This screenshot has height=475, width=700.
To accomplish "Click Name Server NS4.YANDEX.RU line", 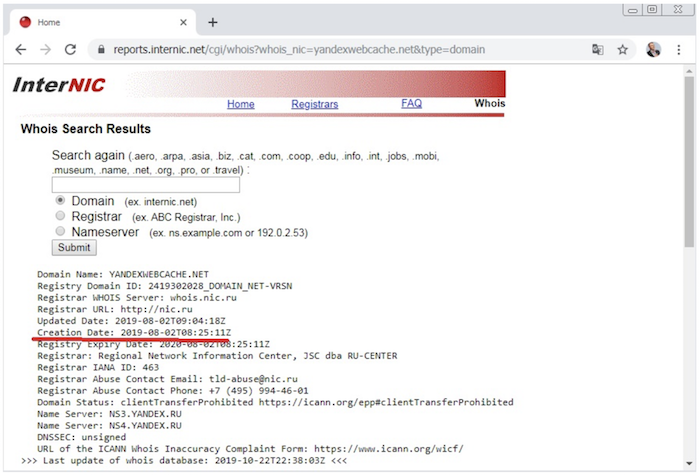I will [109, 425].
